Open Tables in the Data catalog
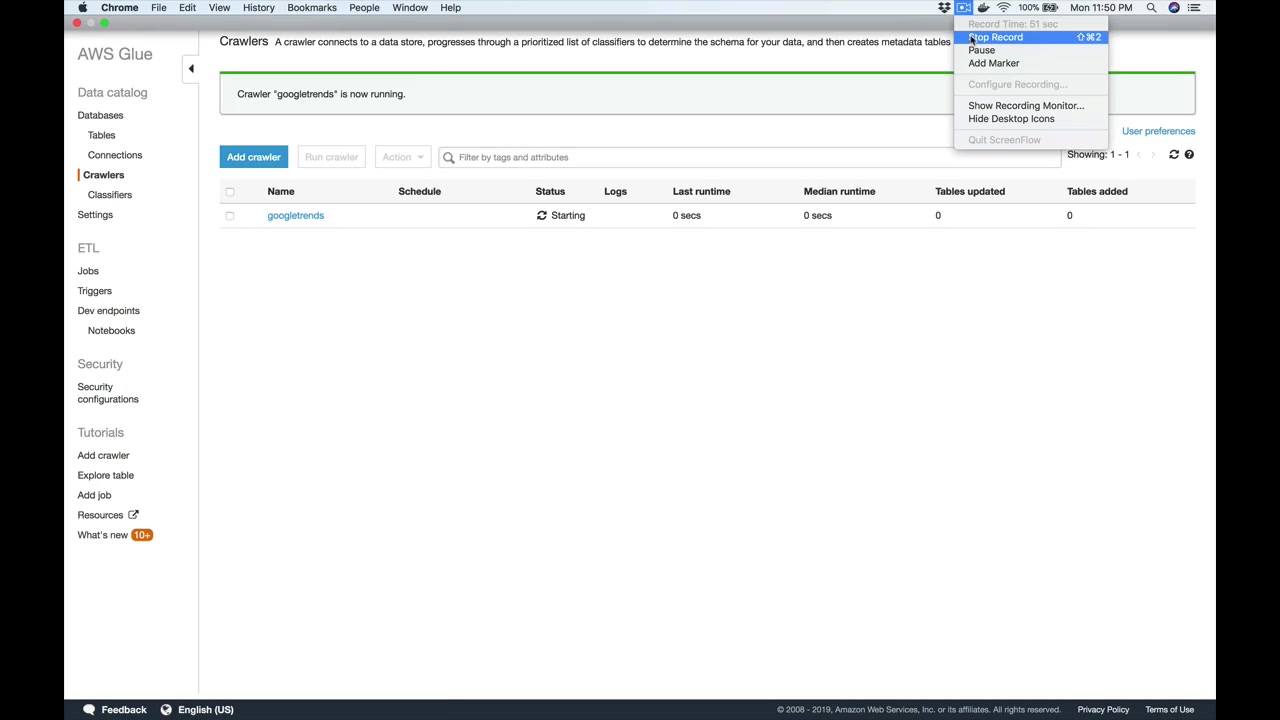Screen dimensions: 1280x720 (101, 135)
